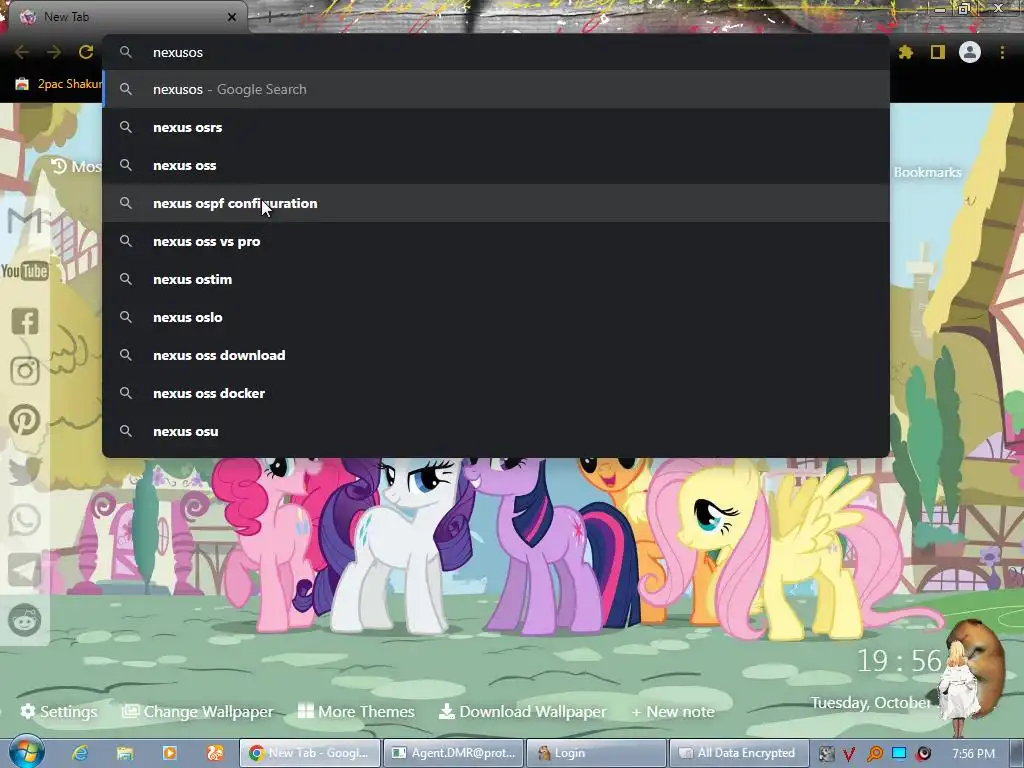Click the 19 : 56 clock widget
Viewport: 1024px width, 768px height.
[899, 661]
